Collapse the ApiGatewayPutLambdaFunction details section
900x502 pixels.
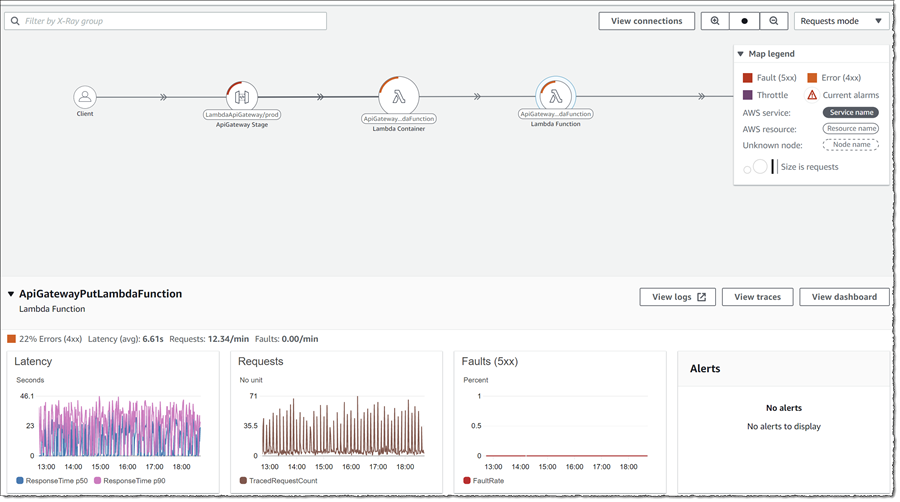coord(10,294)
